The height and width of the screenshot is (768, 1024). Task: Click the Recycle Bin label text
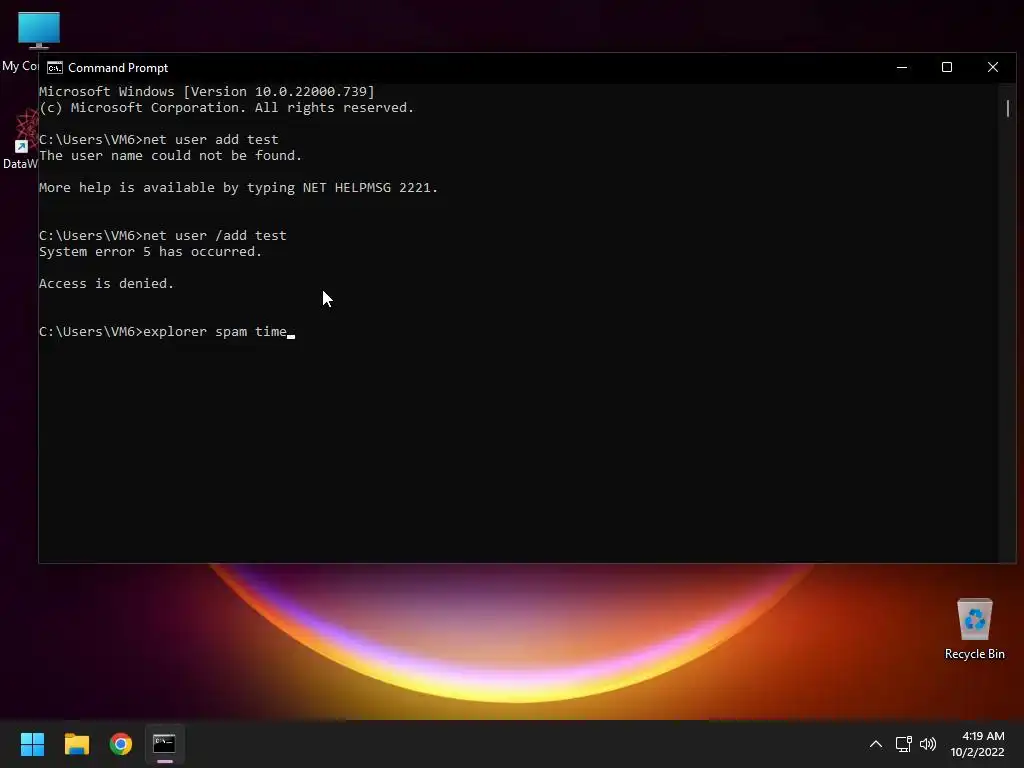[974, 654]
